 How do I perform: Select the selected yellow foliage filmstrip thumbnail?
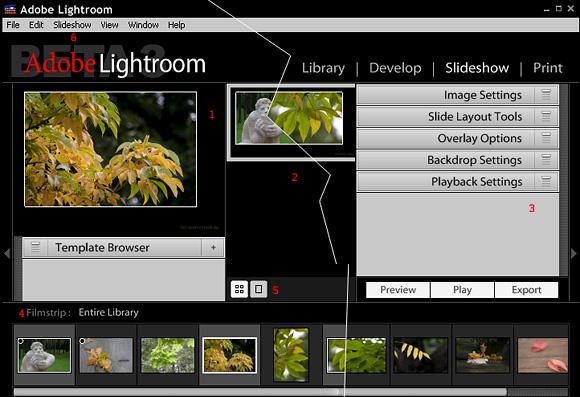click(x=229, y=355)
